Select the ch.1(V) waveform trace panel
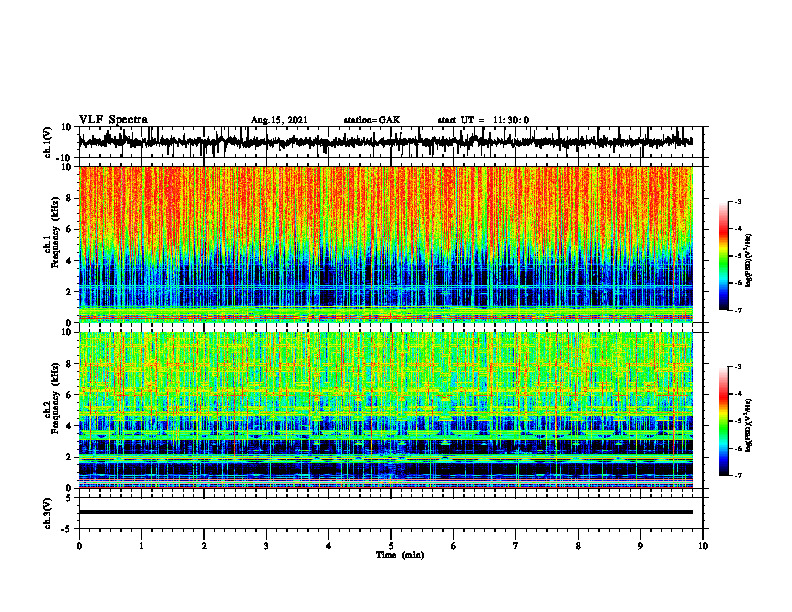The image size is (792, 612). pyautogui.click(x=391, y=142)
